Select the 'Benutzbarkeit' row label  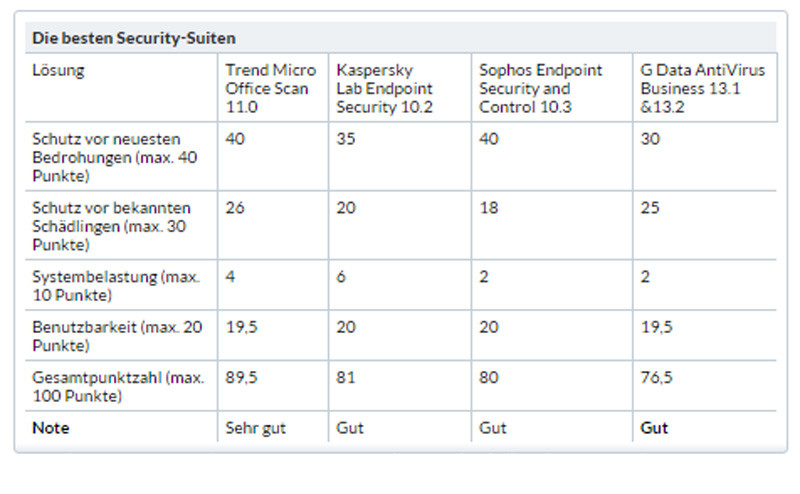[x=117, y=336]
